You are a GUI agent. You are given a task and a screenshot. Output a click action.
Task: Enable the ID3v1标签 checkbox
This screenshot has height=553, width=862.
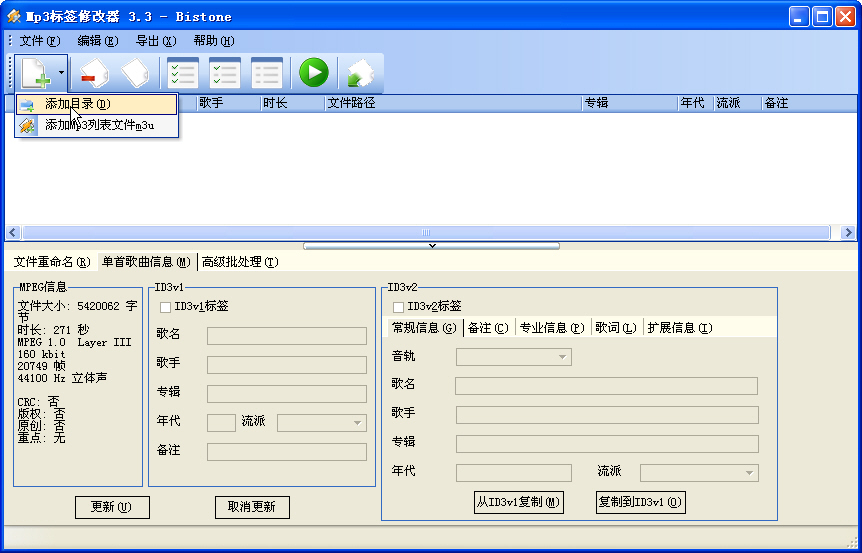[166, 307]
